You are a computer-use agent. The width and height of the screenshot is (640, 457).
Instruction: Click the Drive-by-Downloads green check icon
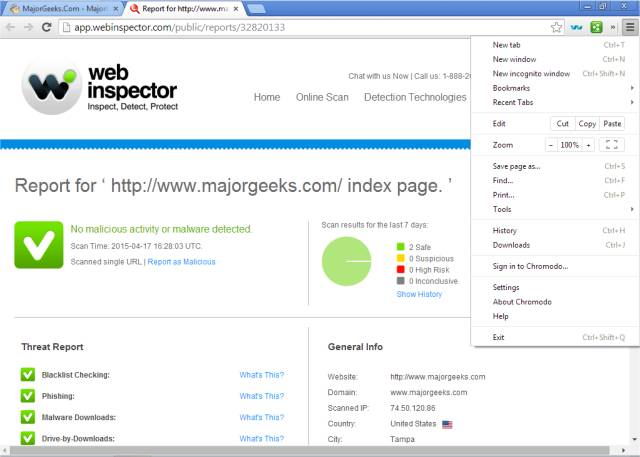click(28, 438)
